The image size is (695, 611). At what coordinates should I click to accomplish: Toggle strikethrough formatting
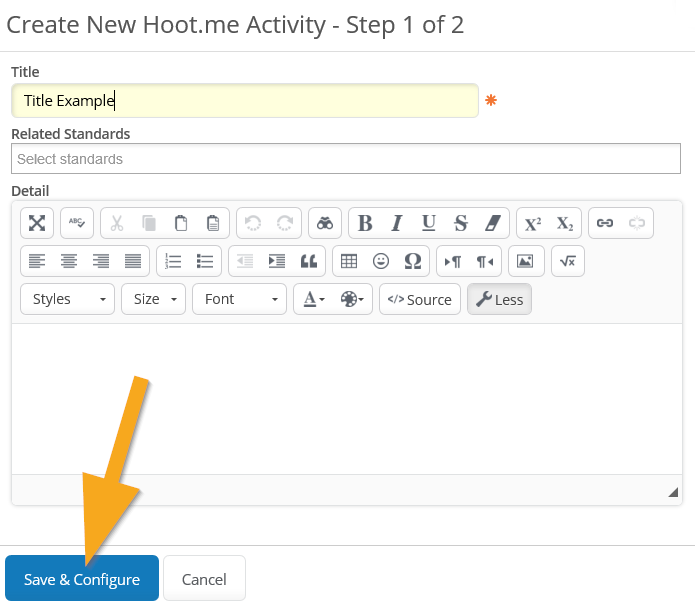(x=461, y=223)
